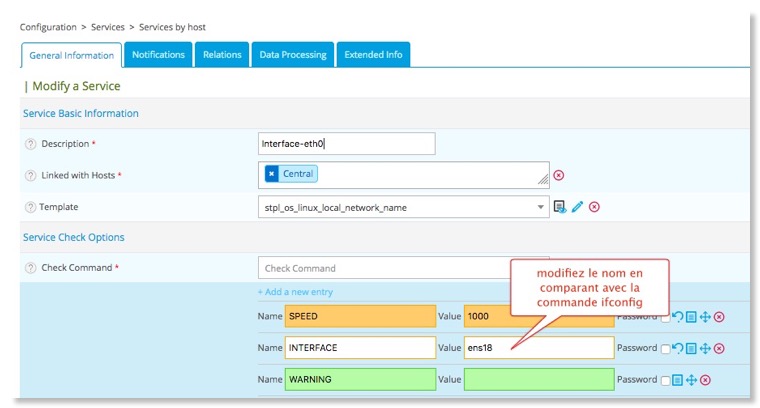Image resolution: width=760 pixels, height=408 pixels.
Task: Go to the Extended Info tab
Action: [373, 55]
